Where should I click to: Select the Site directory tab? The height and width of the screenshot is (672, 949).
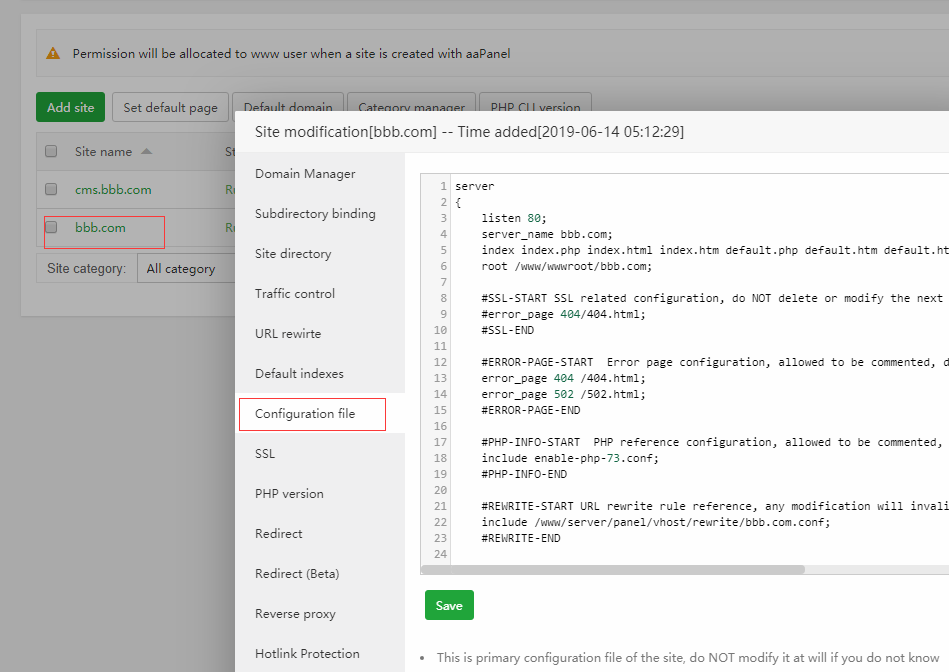click(x=293, y=253)
